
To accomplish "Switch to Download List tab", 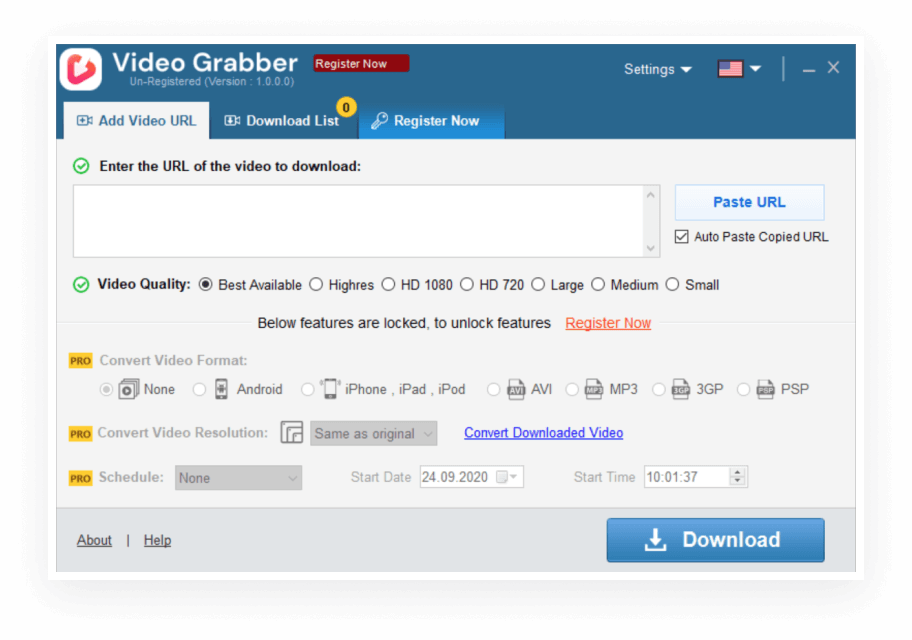I will pos(283,121).
